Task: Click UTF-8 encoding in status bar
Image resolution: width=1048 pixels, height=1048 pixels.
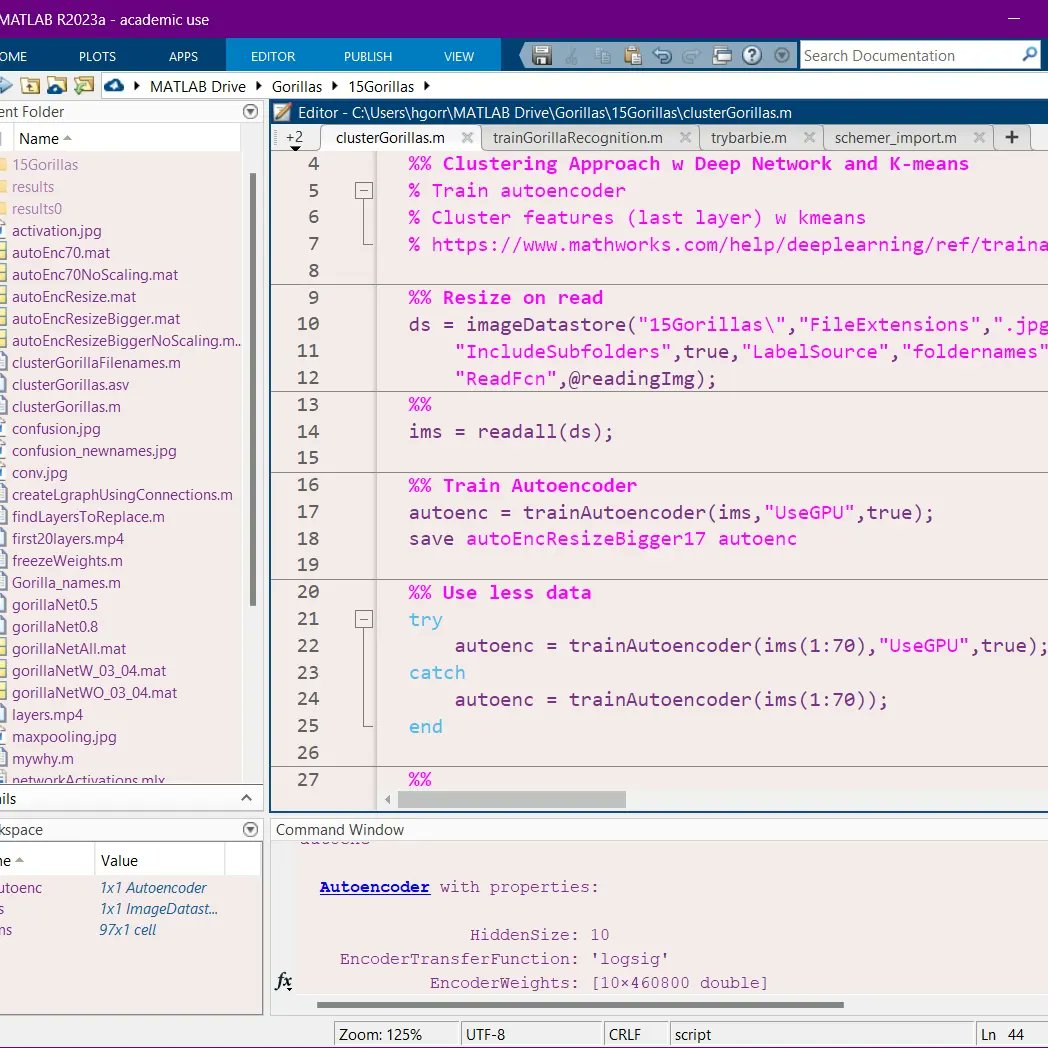Action: tap(485, 1035)
